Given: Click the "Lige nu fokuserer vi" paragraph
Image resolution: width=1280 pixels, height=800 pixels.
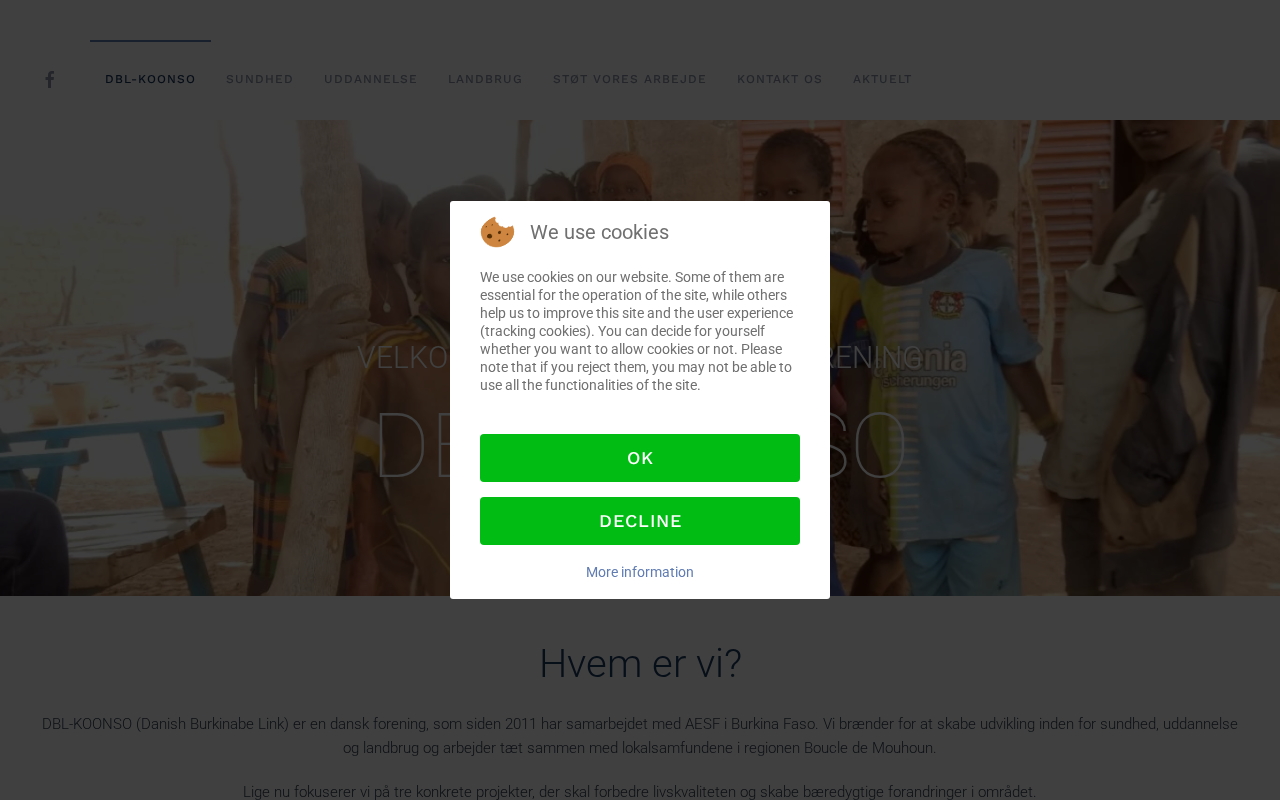Looking at the screenshot, I should coord(640,792).
